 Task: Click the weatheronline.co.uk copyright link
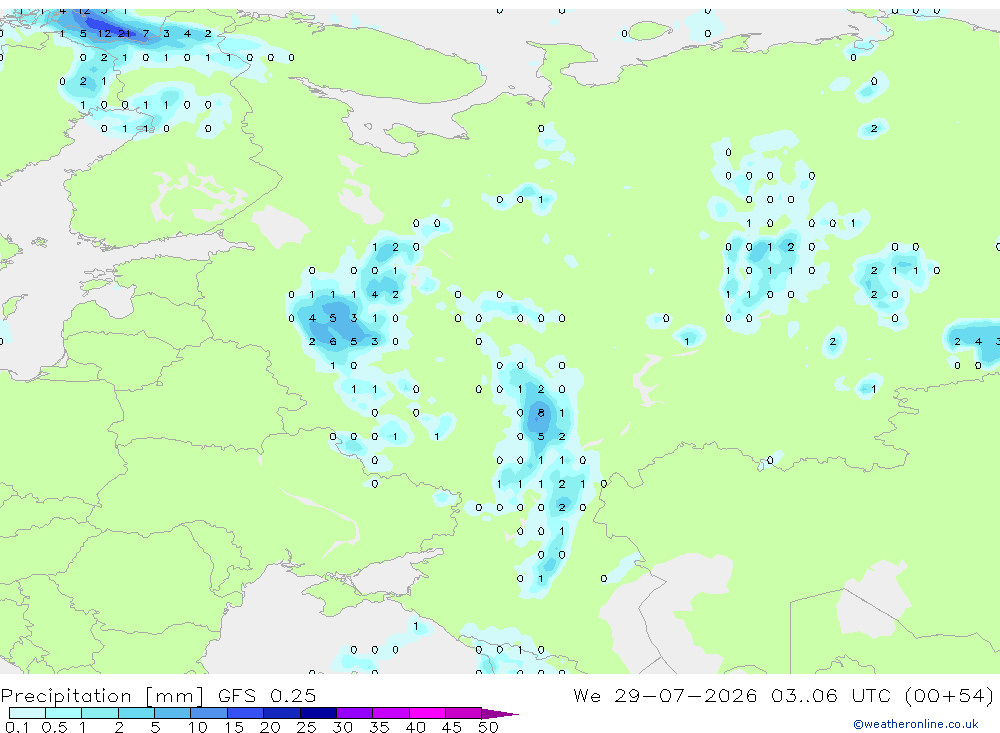coord(916,724)
